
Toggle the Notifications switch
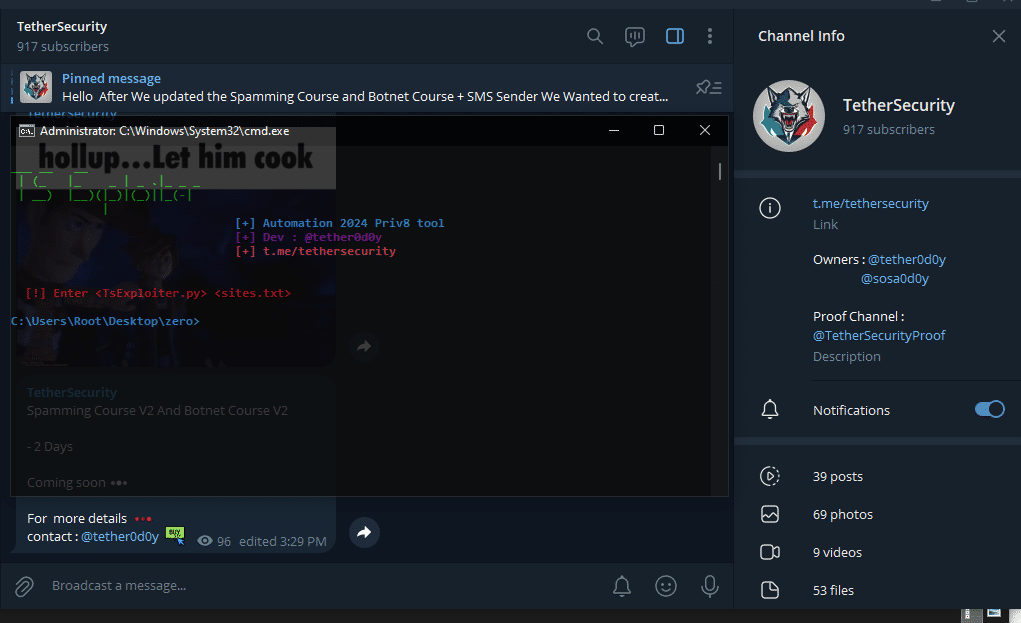pos(989,409)
